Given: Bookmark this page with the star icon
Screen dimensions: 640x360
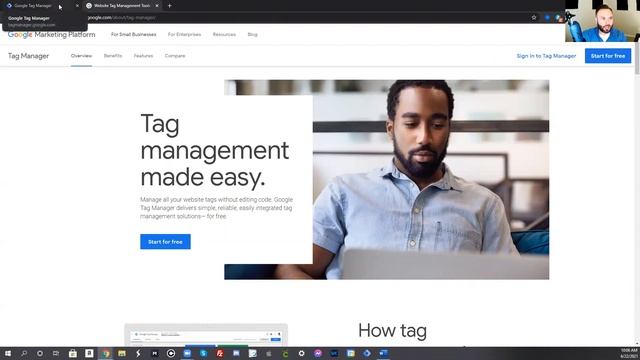Looking at the screenshot, I should pos(534,18).
